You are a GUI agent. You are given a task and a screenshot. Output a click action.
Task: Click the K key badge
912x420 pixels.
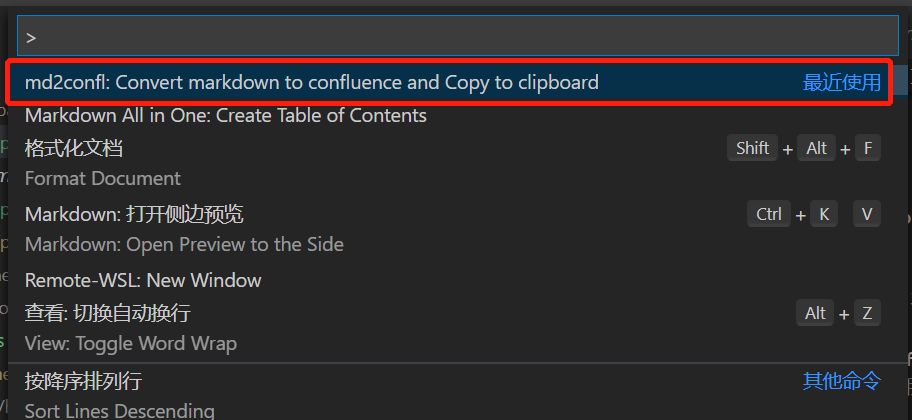point(824,214)
